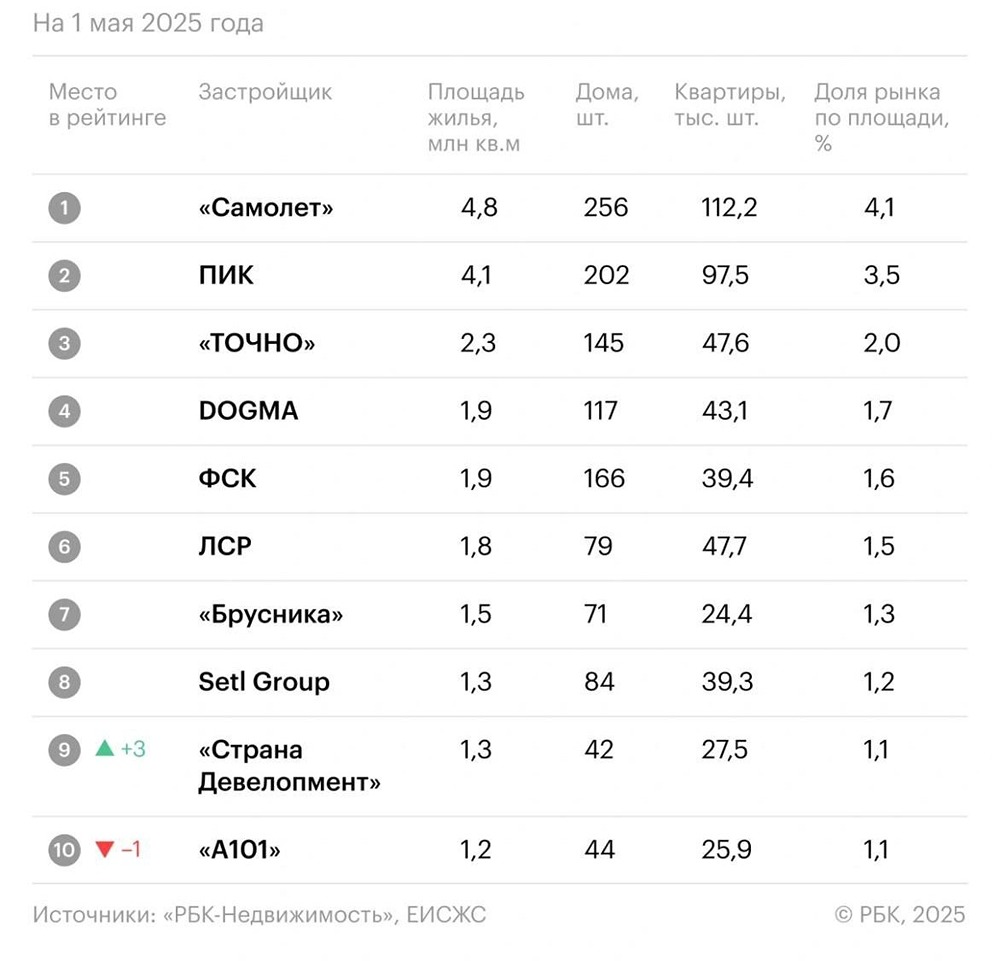Click the red down triangle indicator
The image size is (1000, 961).
click(x=105, y=850)
